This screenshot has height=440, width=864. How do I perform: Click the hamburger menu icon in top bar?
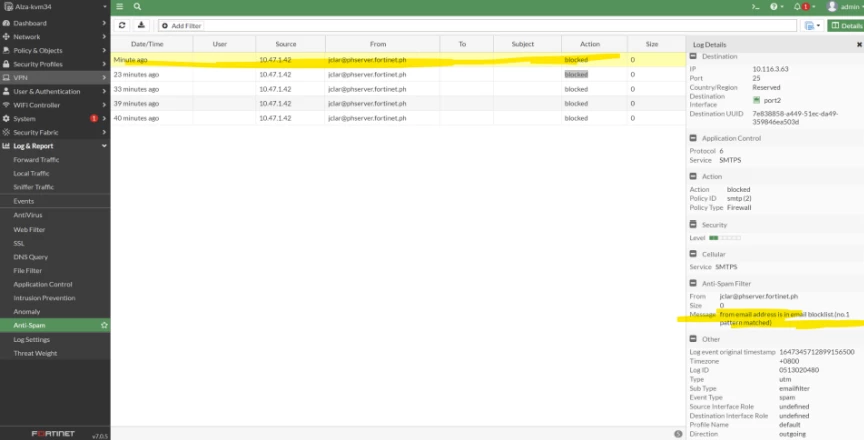click(x=120, y=7)
